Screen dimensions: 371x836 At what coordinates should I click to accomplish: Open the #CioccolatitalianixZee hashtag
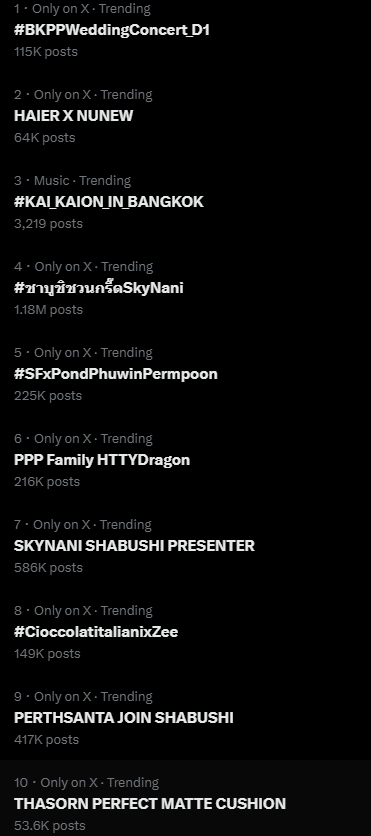(x=96, y=632)
